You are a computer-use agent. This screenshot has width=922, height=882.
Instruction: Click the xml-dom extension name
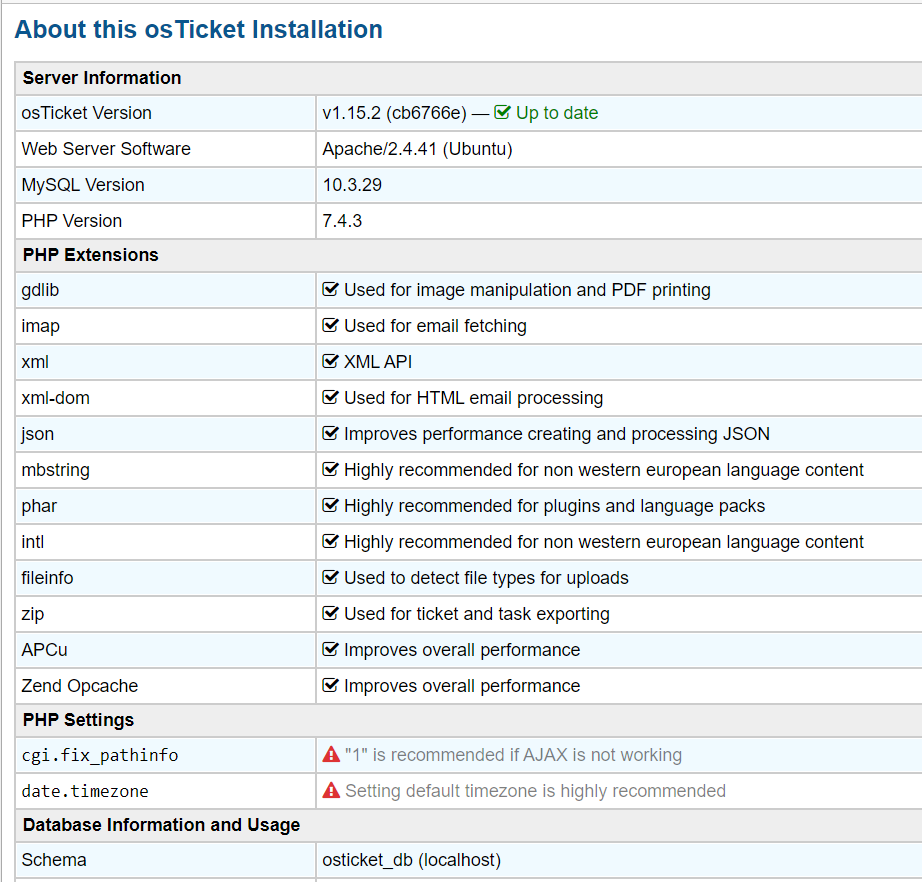coord(55,397)
